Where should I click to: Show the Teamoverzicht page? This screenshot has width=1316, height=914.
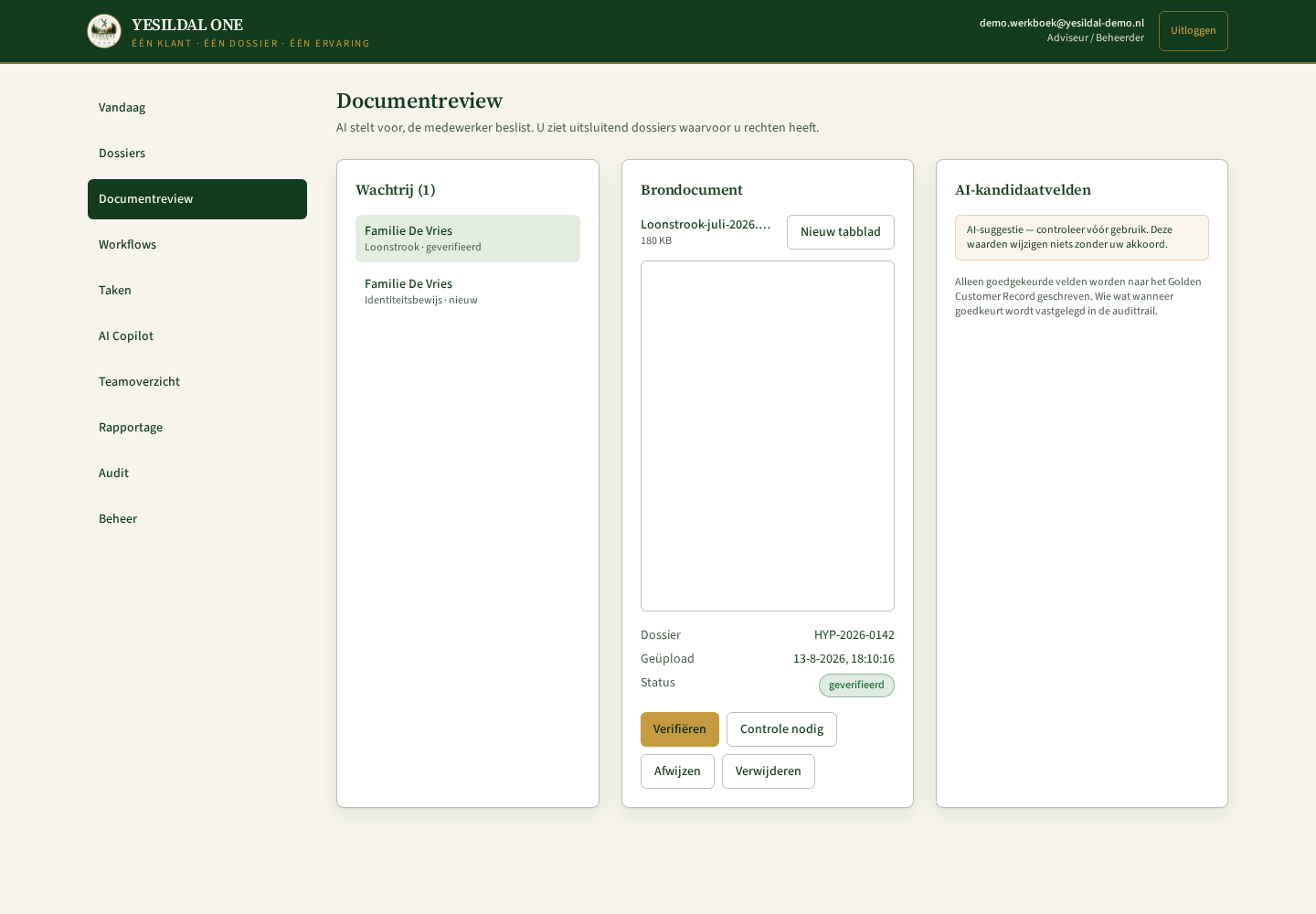197,382
